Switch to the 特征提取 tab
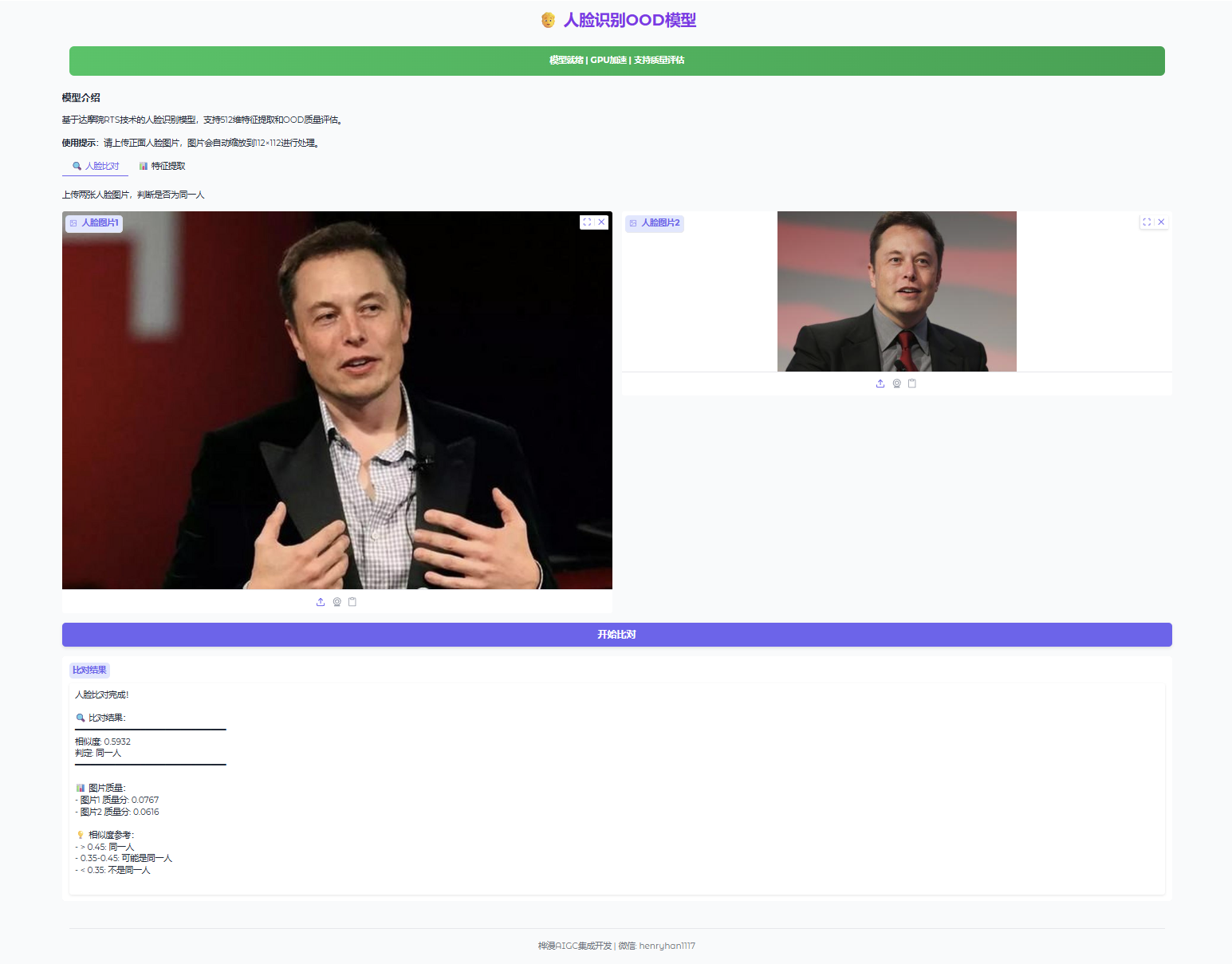 pos(162,166)
